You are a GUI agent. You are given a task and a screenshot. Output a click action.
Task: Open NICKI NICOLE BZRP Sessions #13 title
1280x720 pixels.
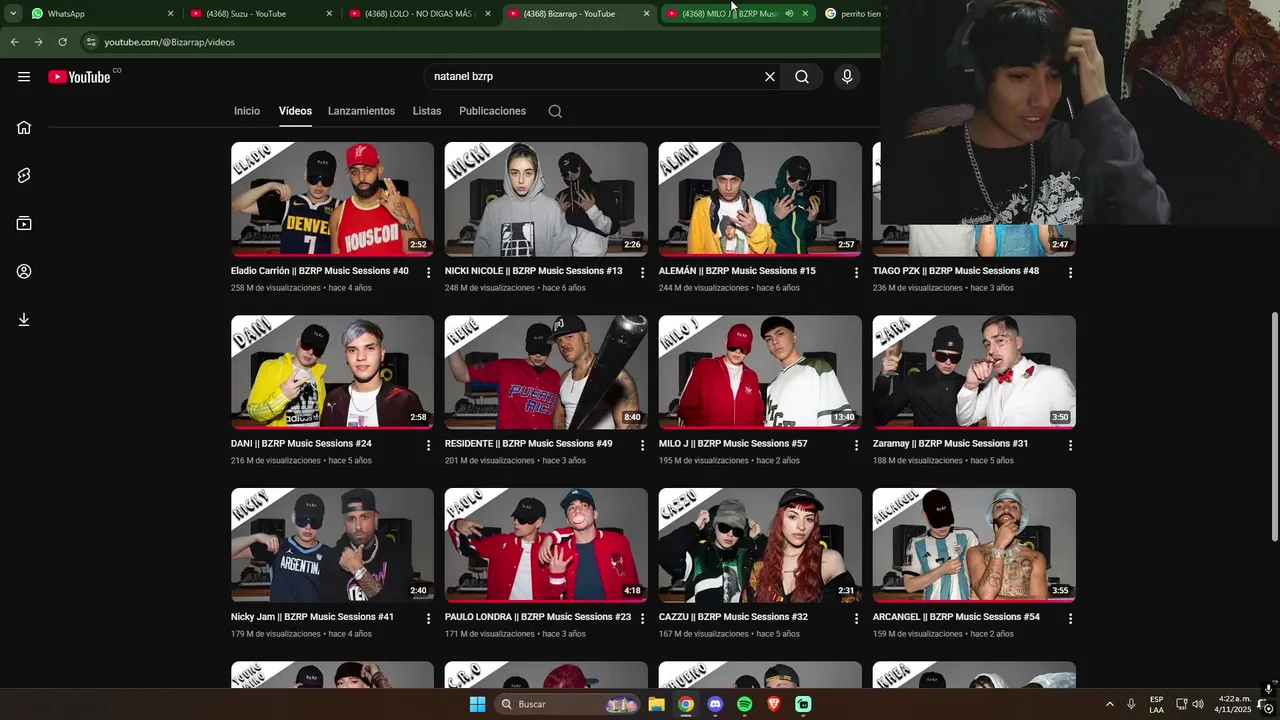533,271
